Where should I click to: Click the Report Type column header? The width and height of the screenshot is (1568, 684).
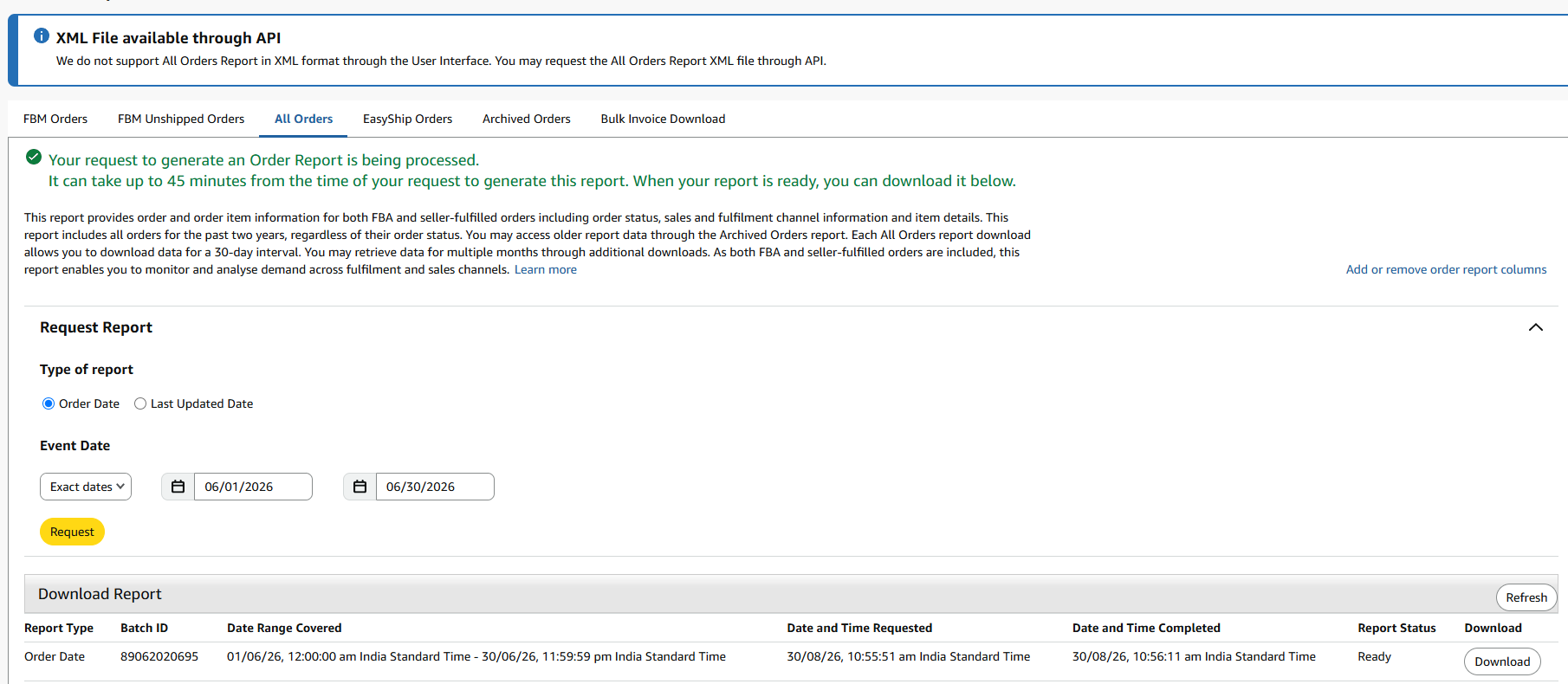(59, 628)
